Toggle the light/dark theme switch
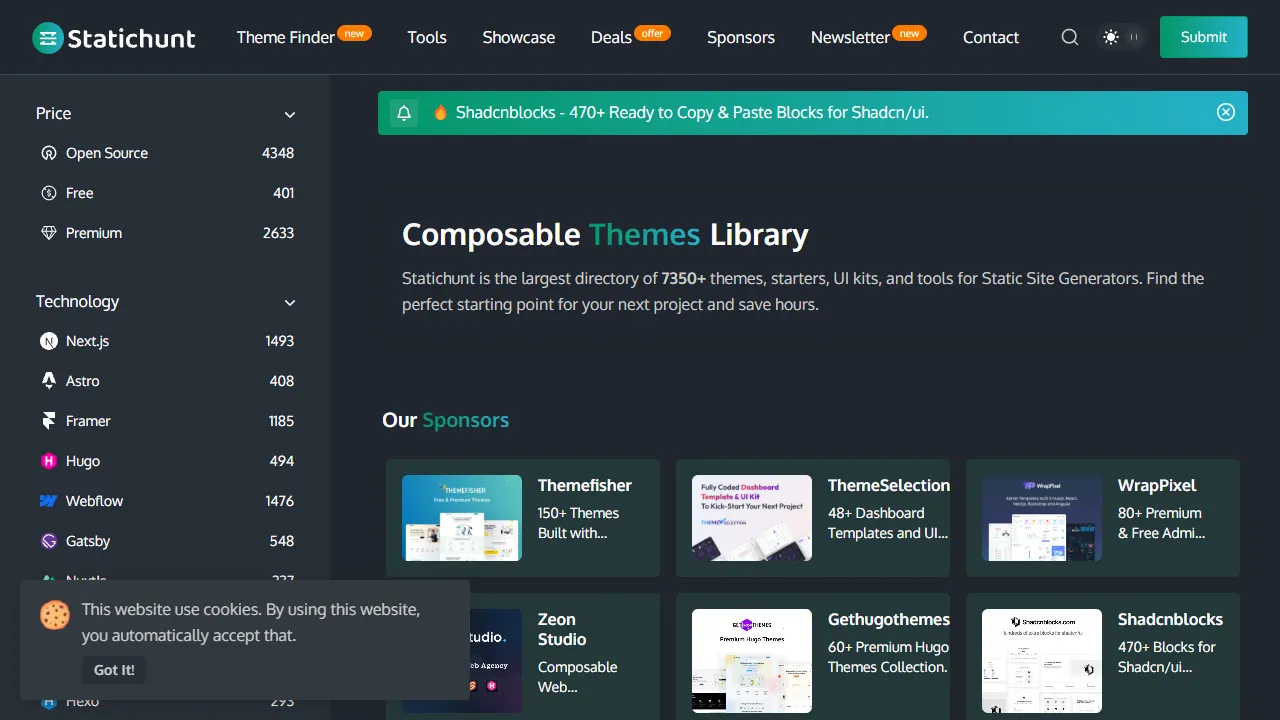This screenshot has width=1280, height=720. 1122,37
